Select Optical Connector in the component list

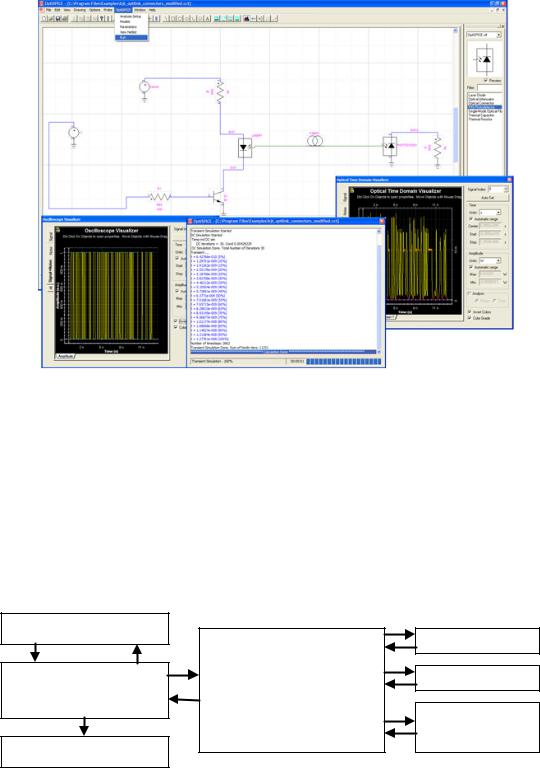pyautogui.click(x=481, y=103)
